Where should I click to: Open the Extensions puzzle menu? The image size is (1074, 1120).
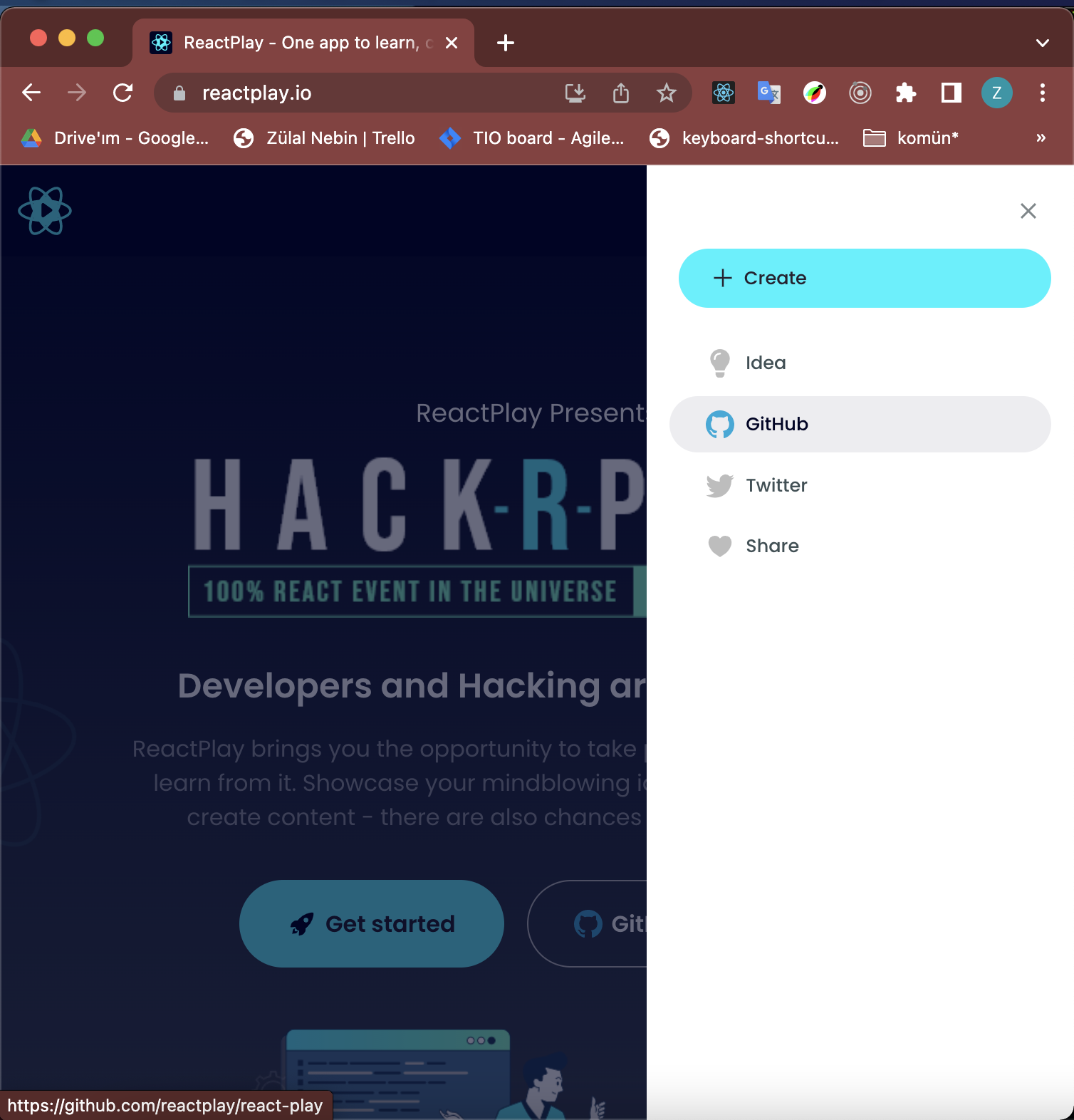[906, 93]
